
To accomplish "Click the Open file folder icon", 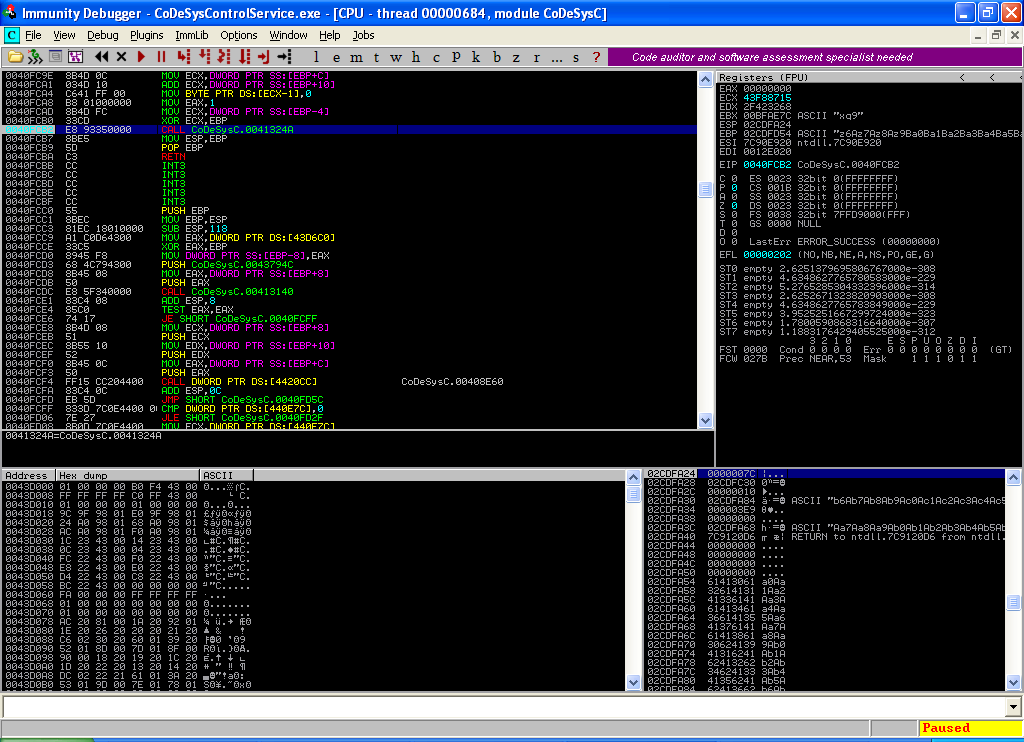I will [15, 57].
